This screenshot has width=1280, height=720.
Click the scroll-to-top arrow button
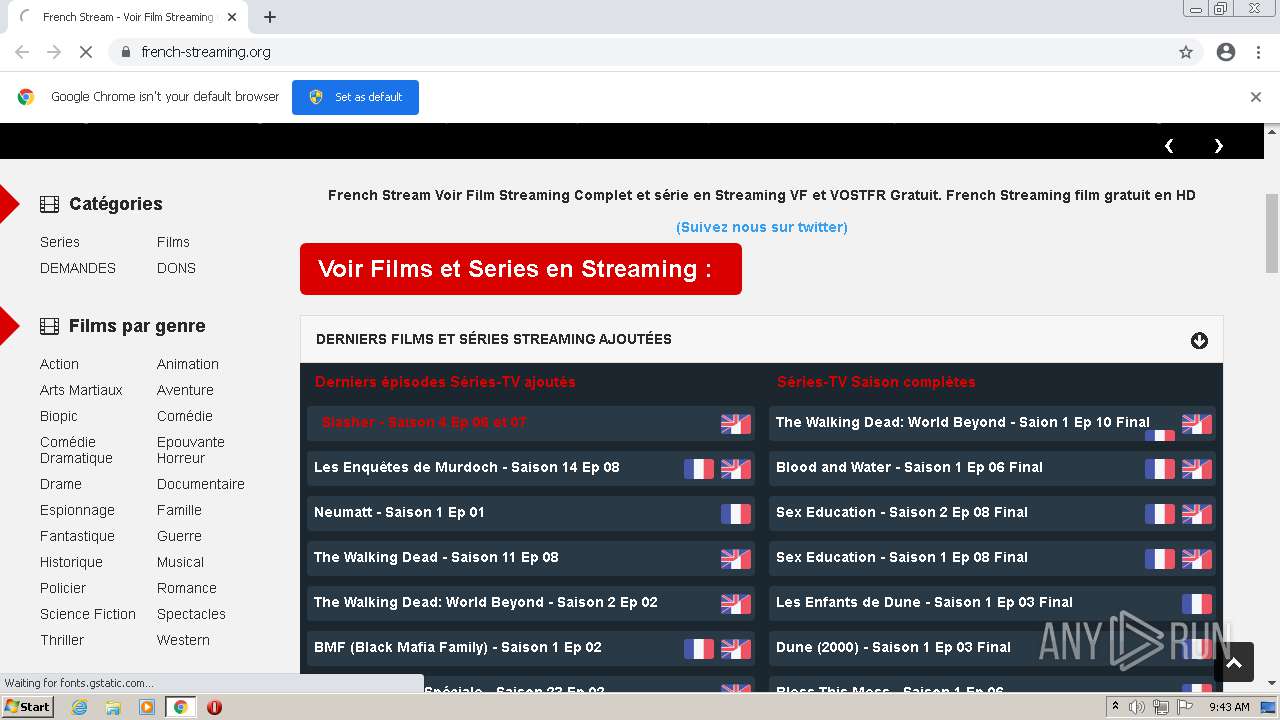pos(1233,662)
